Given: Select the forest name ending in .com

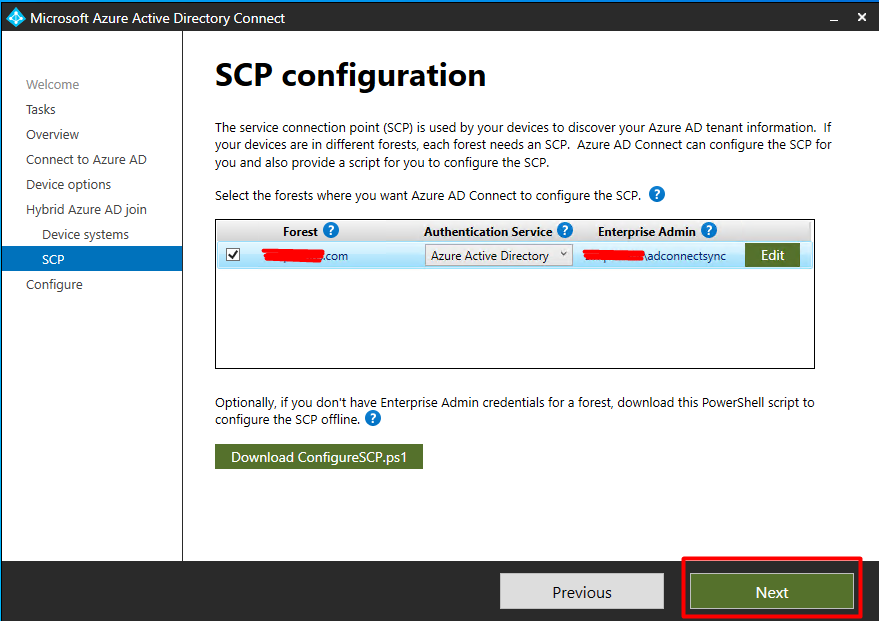Looking at the screenshot, I should pos(305,256).
